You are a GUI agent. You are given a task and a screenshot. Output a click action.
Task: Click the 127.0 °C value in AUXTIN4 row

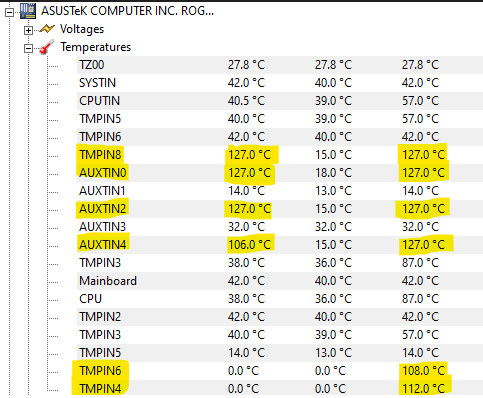tap(424, 245)
